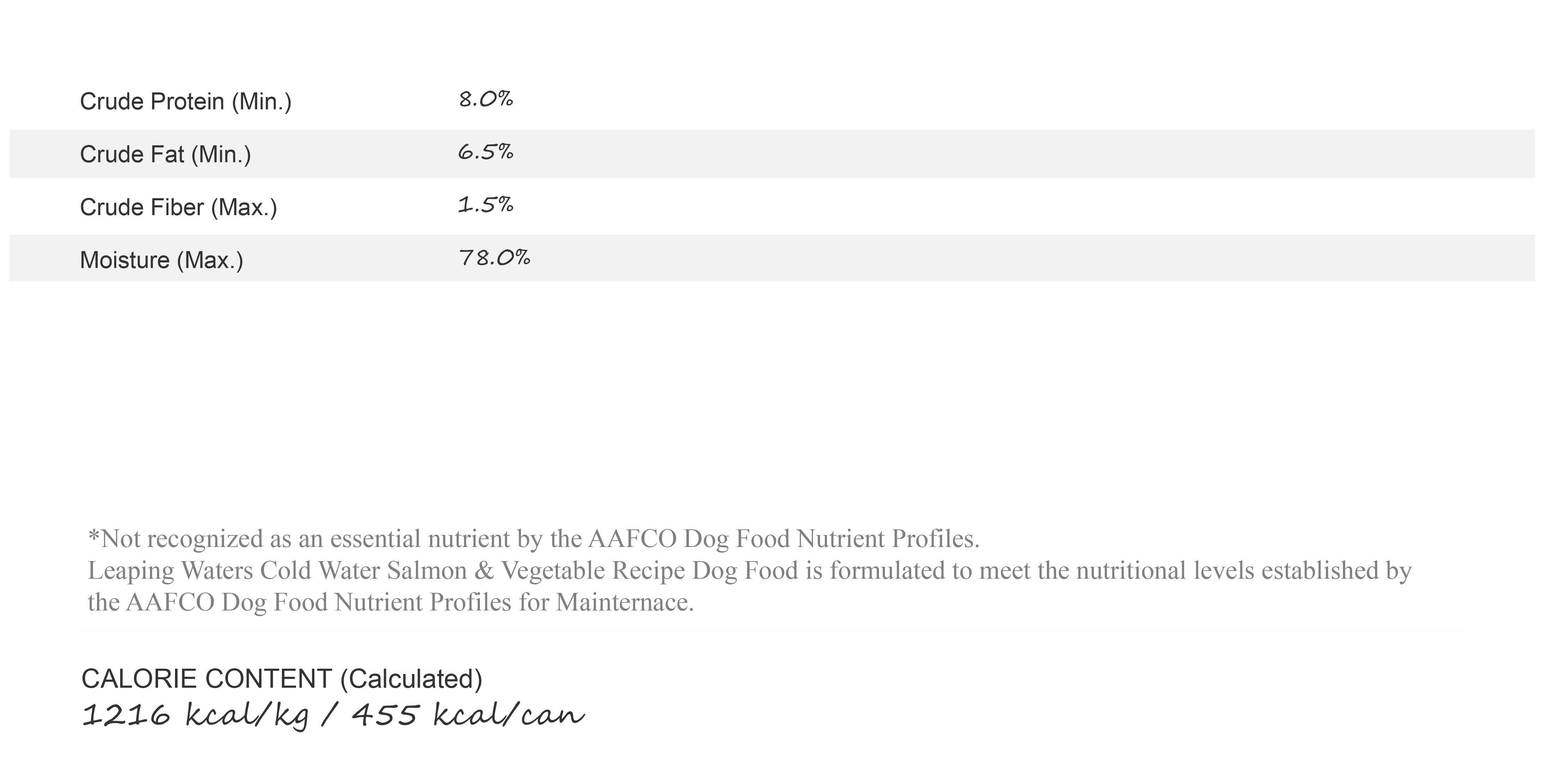Screen dimensions: 1543x784
Task: Select the 8.0% protein value
Action: pos(486,99)
